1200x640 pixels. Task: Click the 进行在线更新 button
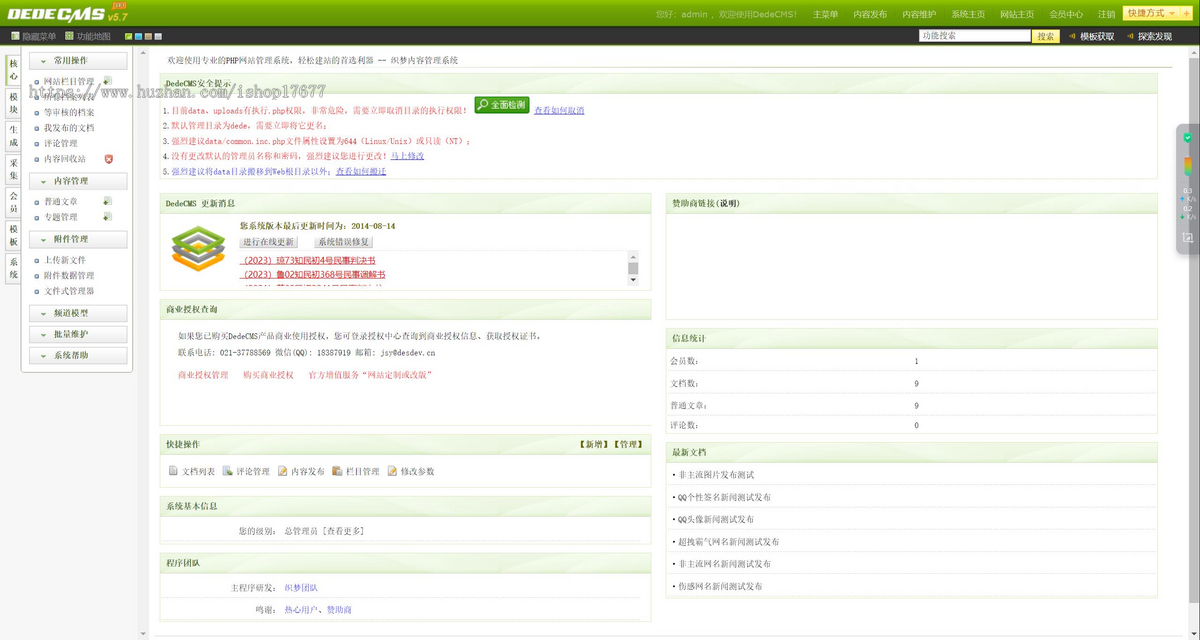tap(269, 242)
